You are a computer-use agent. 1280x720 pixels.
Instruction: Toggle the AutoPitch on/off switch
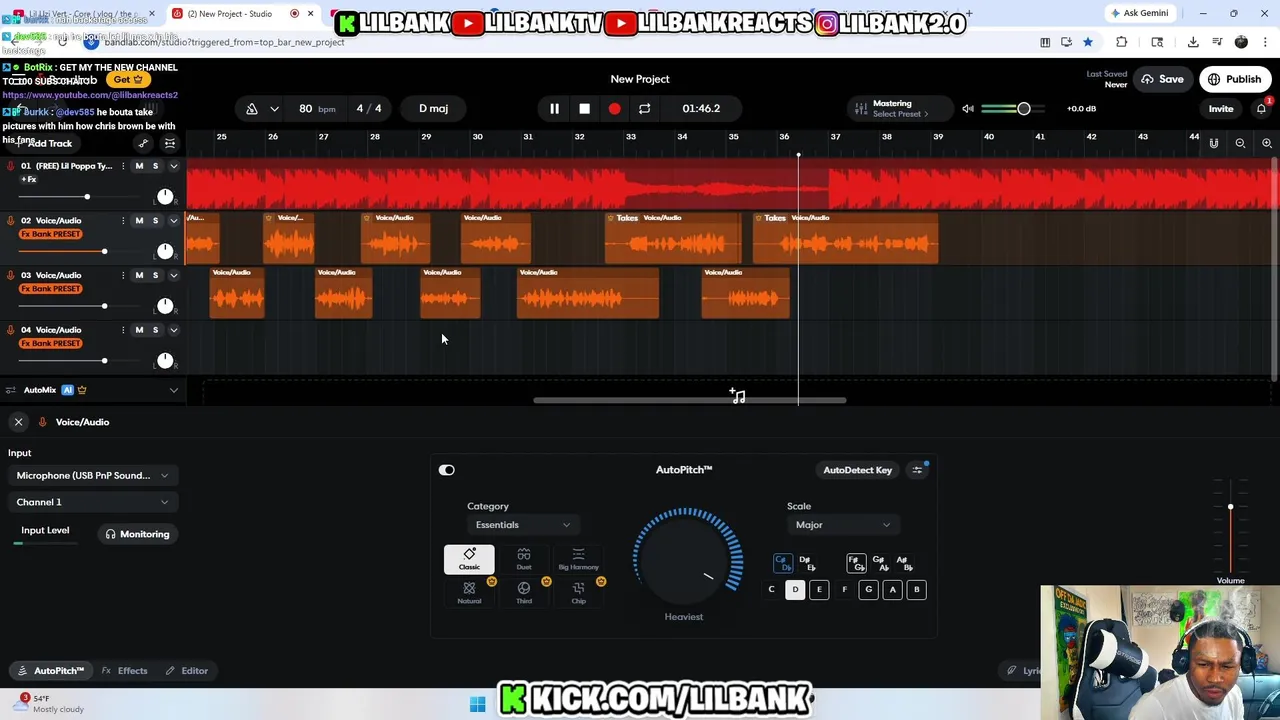(x=446, y=470)
